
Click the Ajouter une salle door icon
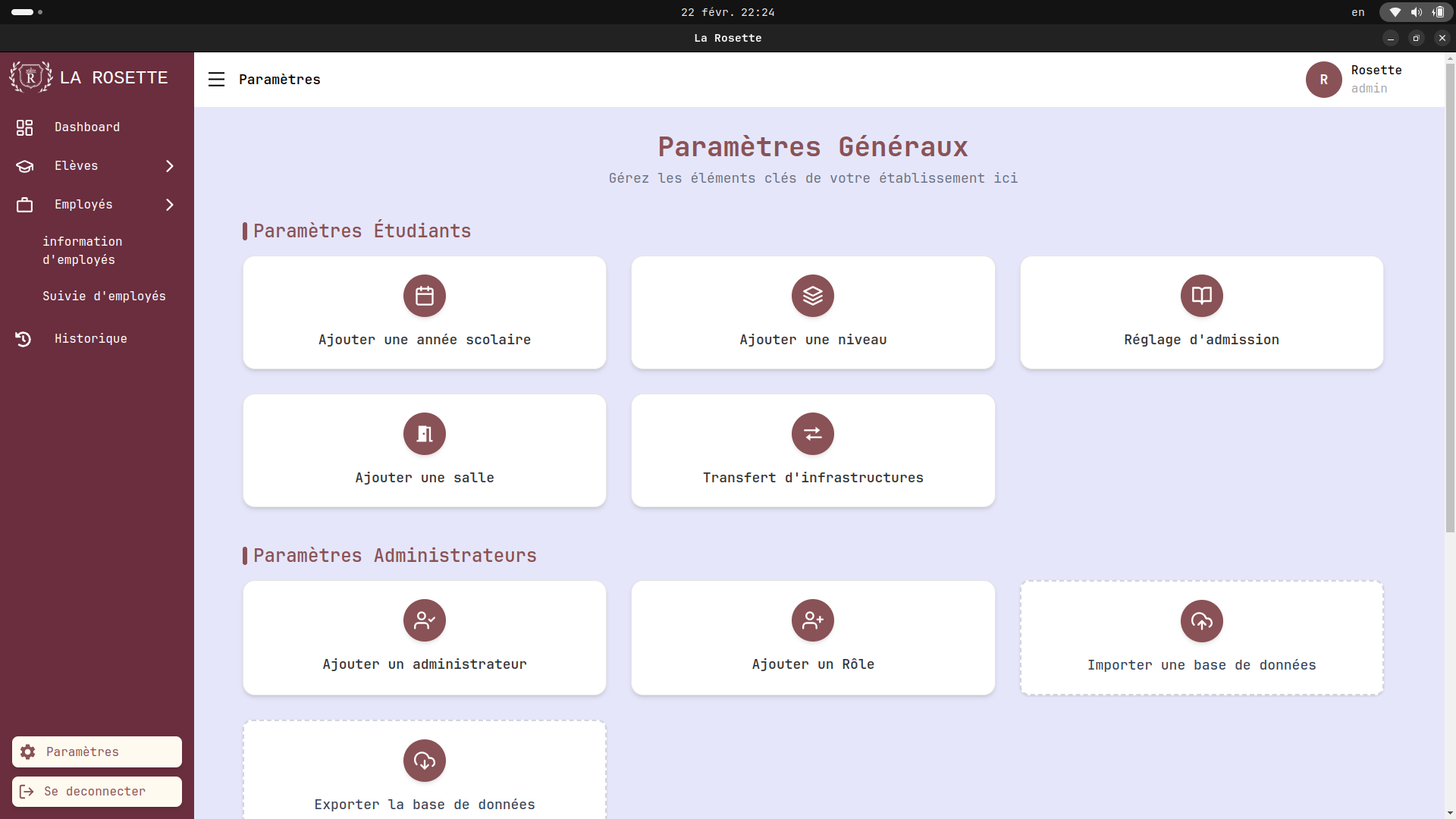(424, 434)
